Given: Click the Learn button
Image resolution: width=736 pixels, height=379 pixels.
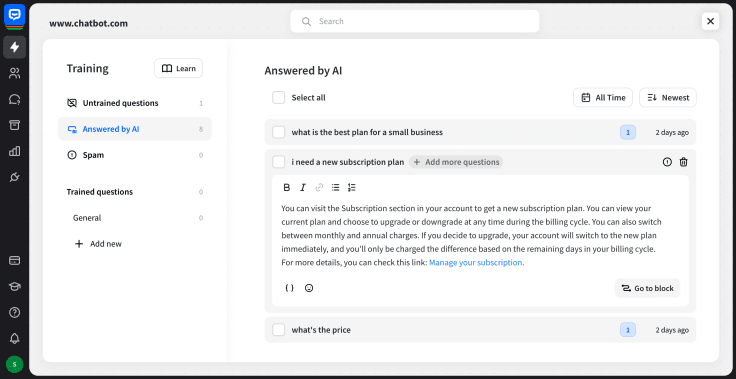Looking at the screenshot, I should [178, 69].
